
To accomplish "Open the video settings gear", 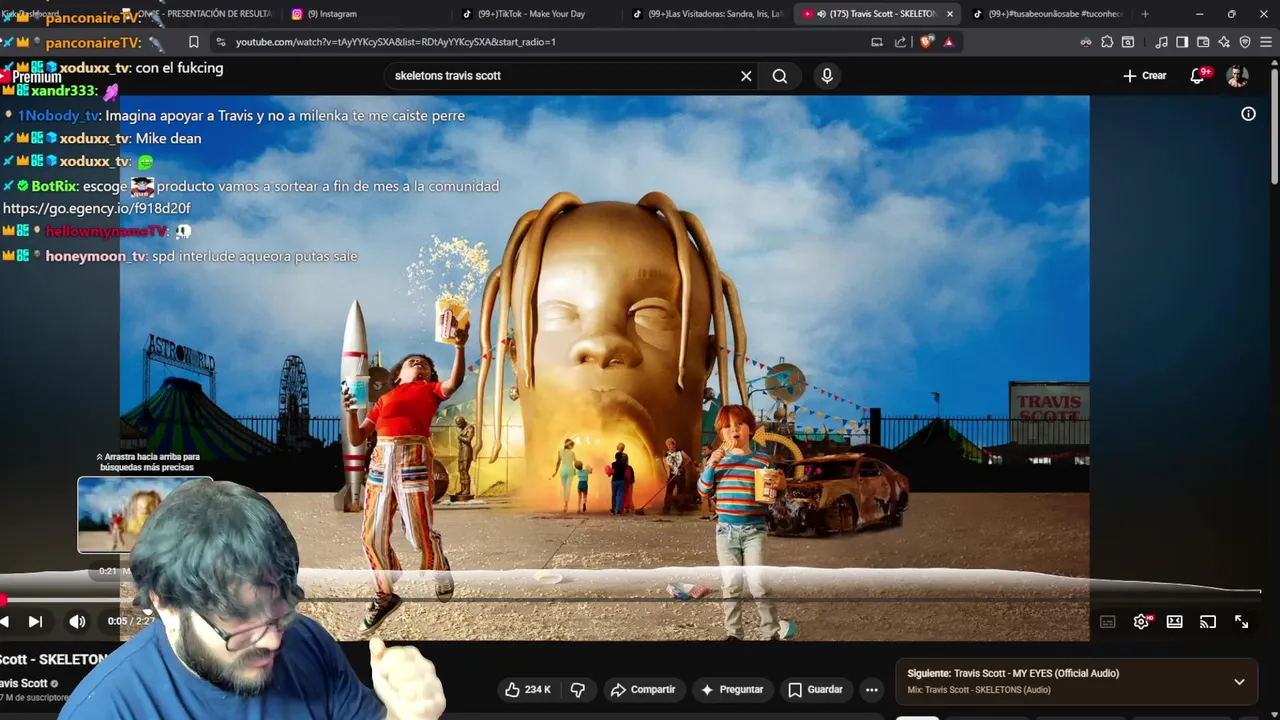I will (x=1141, y=622).
